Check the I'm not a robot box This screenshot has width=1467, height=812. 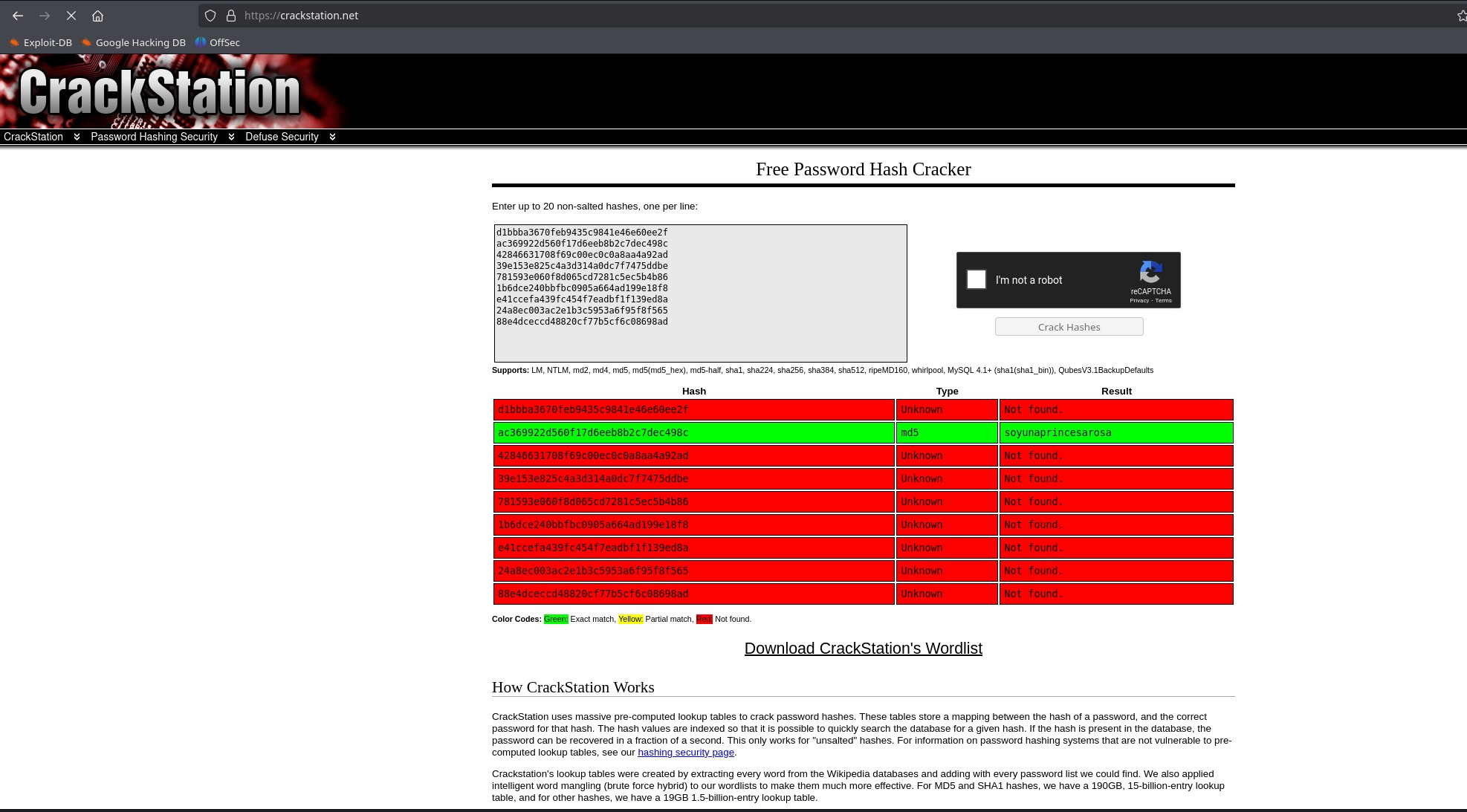click(x=977, y=279)
